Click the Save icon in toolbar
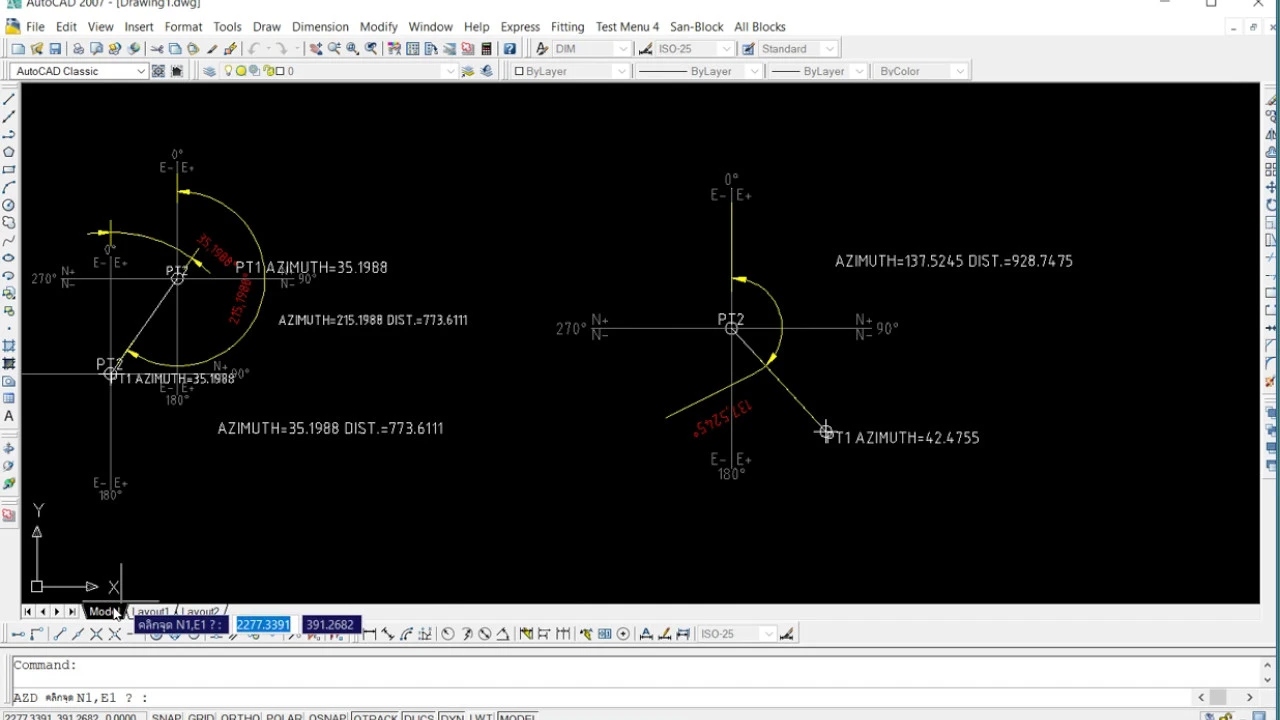The width and height of the screenshot is (1280, 720). tap(55, 49)
